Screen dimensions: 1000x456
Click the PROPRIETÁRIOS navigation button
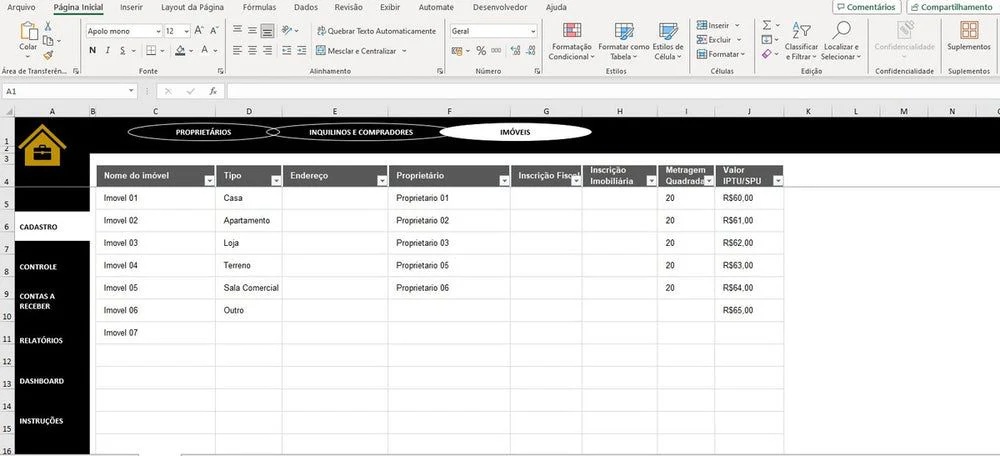[203, 132]
